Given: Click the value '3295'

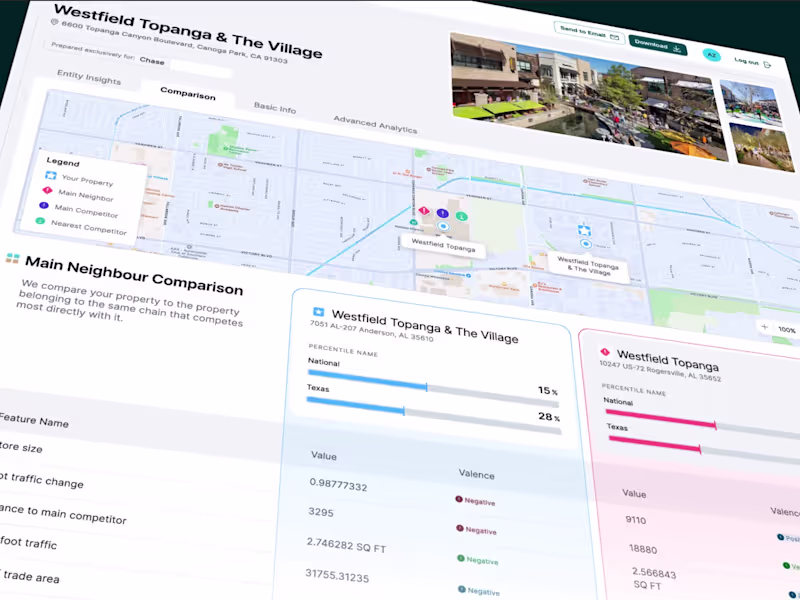Looking at the screenshot, I should click(321, 512).
